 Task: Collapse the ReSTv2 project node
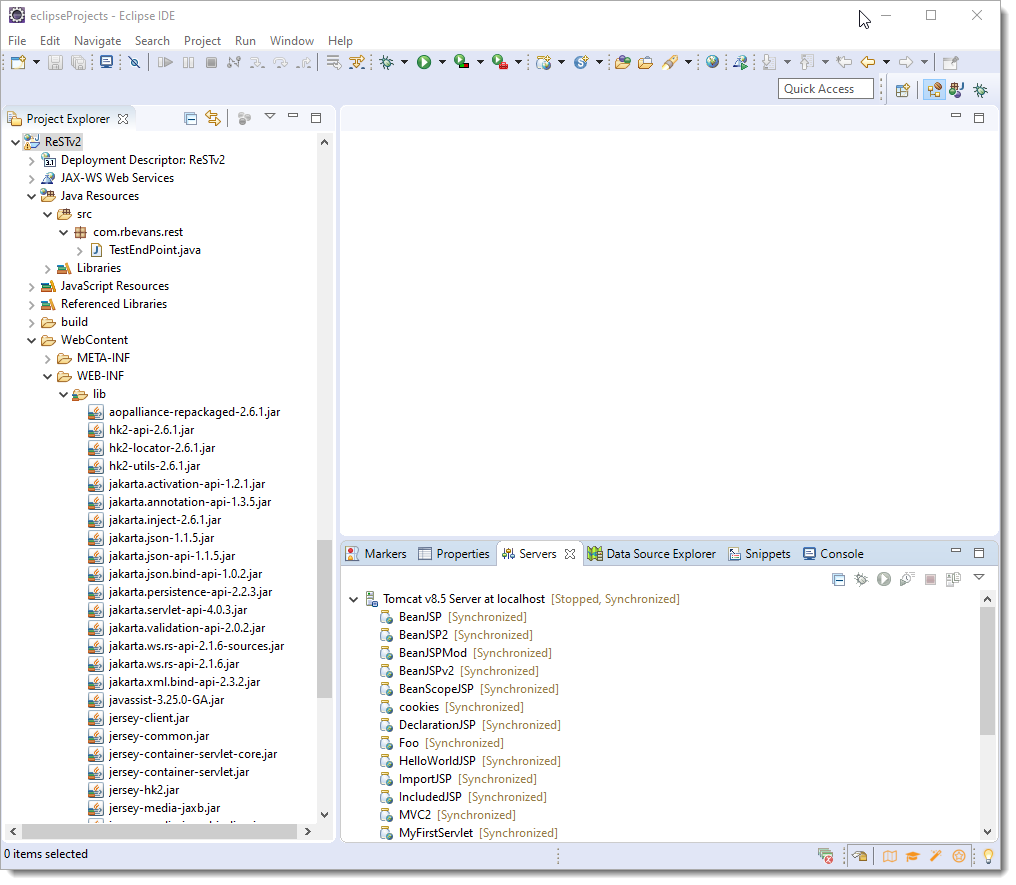click(16, 142)
